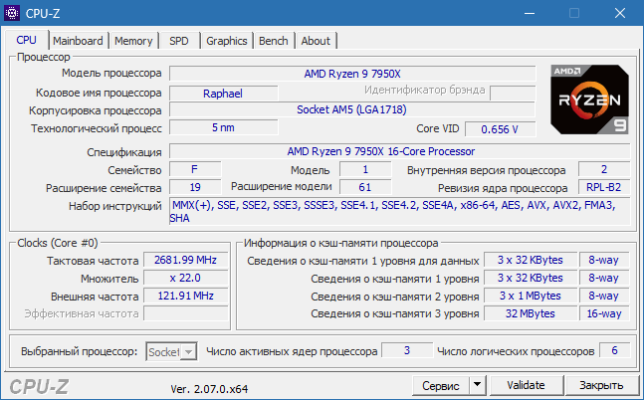Screen dimensions: 644x400
Task: Open the Сервис dropdown arrow
Action: (477, 385)
